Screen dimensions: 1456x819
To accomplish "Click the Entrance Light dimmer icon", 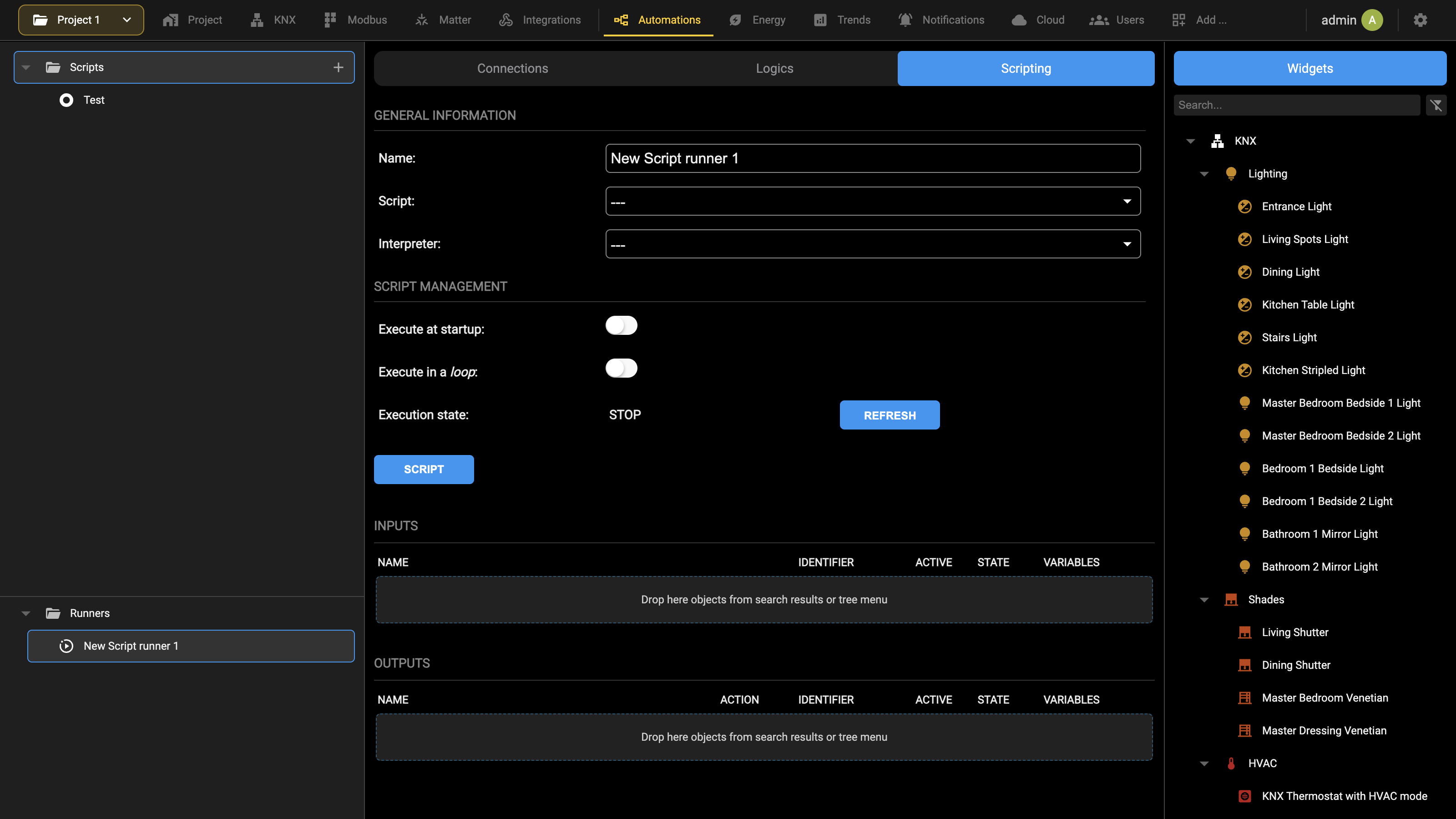I will pyautogui.click(x=1244, y=206).
